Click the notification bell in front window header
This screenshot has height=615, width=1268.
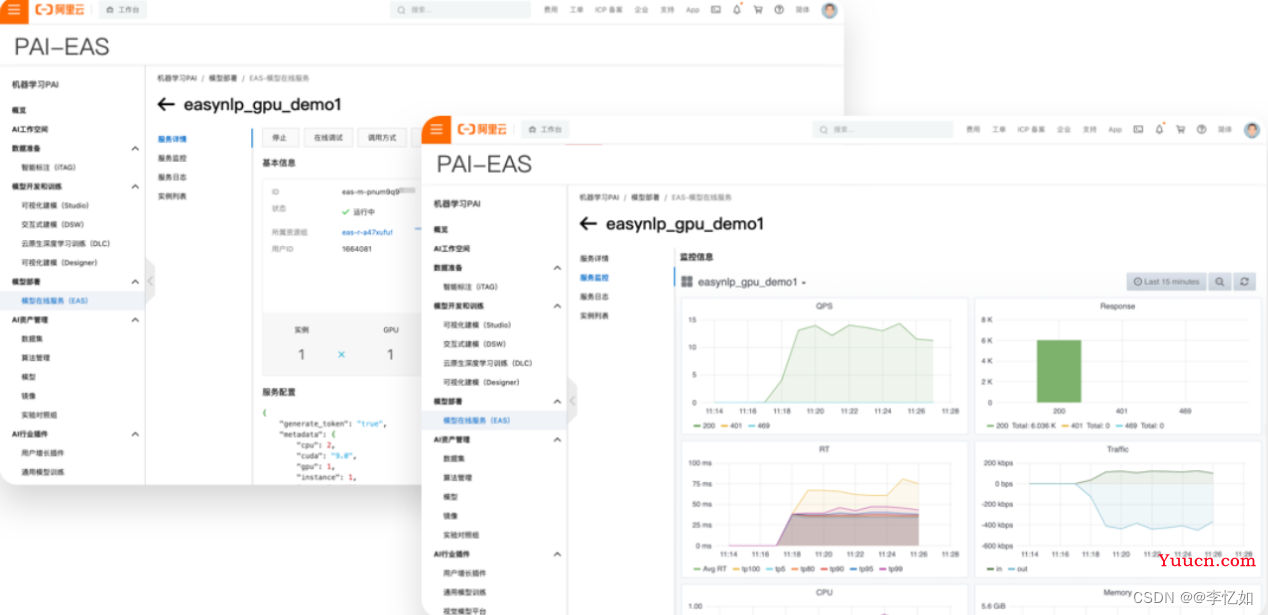[x=1160, y=129]
